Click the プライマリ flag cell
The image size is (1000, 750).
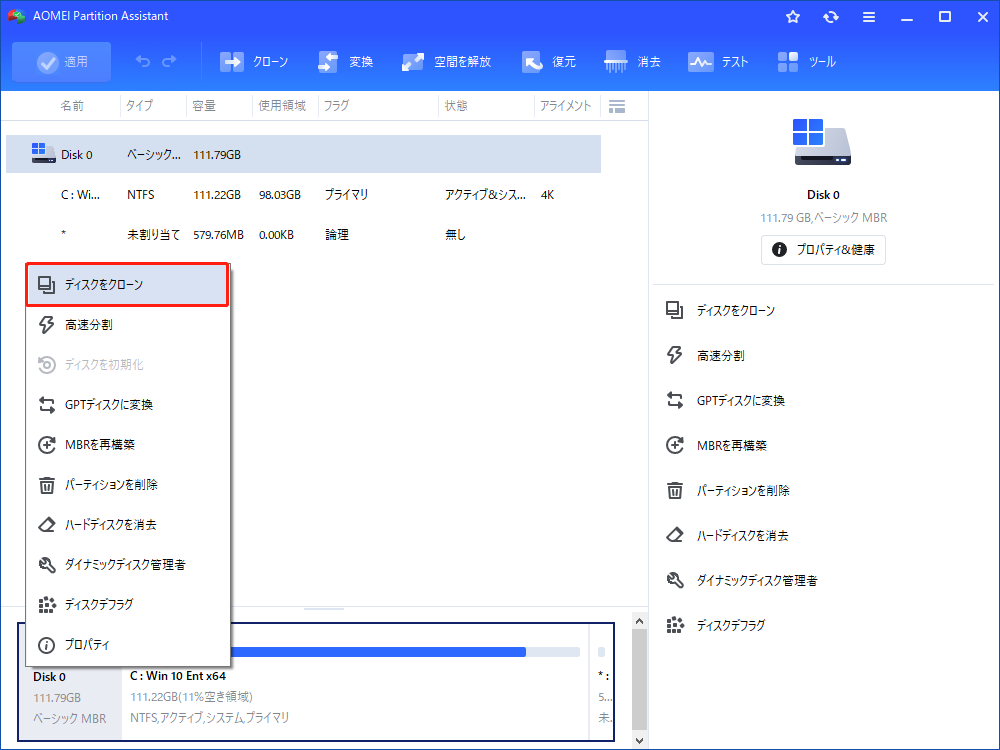(346, 195)
